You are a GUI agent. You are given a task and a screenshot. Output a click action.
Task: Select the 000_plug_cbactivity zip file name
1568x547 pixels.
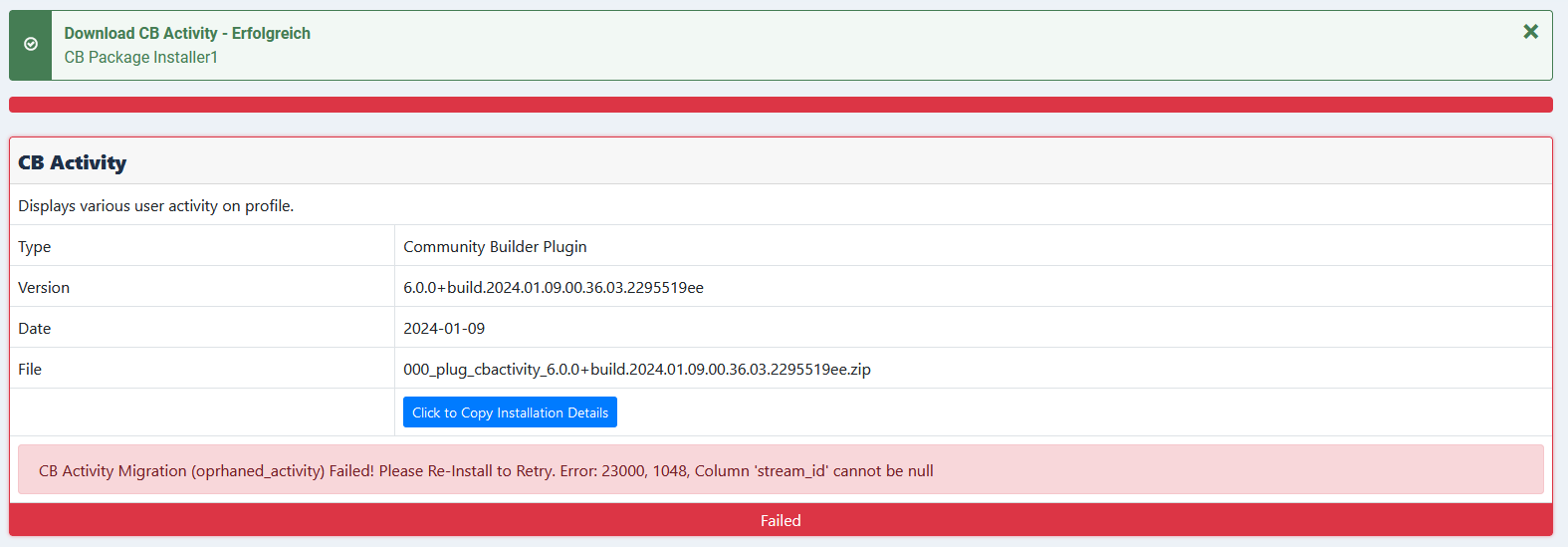click(x=637, y=369)
